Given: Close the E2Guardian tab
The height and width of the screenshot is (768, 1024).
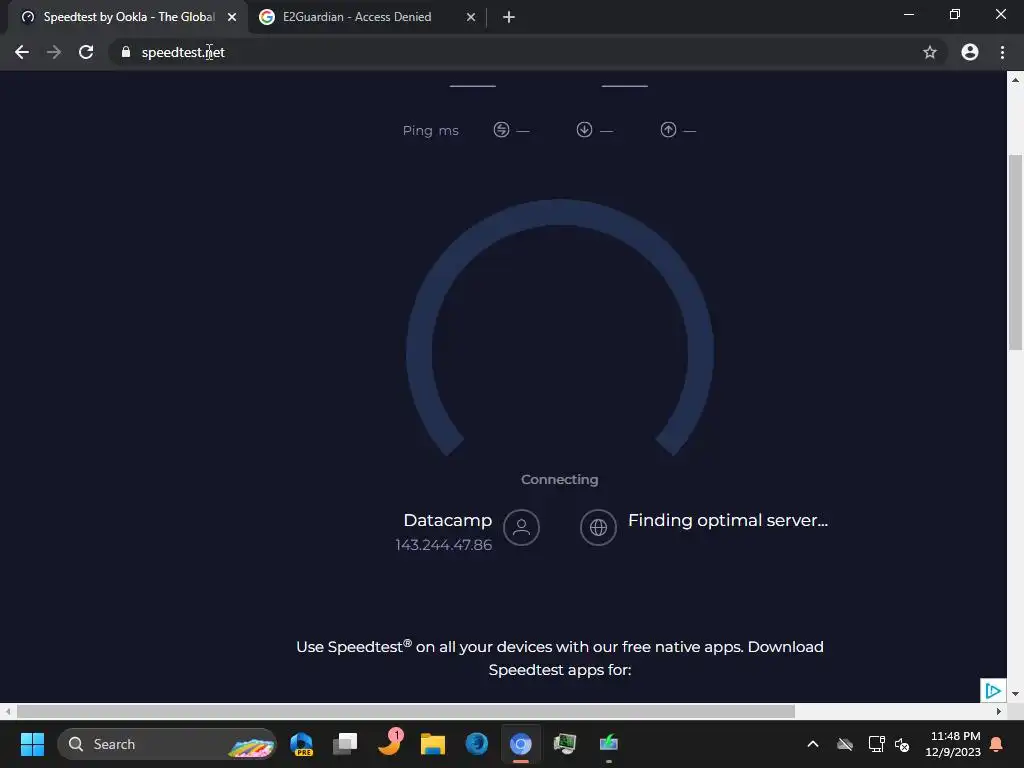Looking at the screenshot, I should click(471, 18).
